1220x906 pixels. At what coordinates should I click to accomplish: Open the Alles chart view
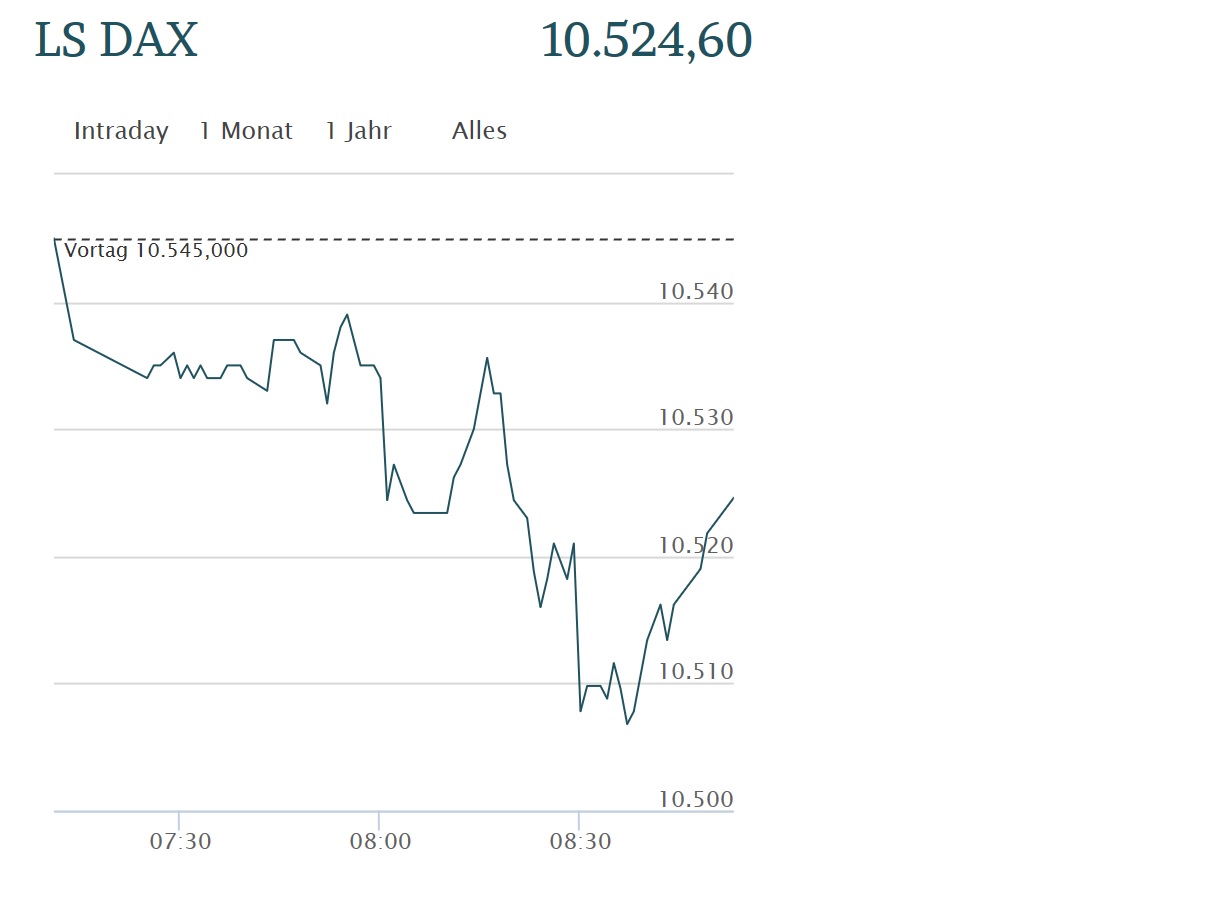click(479, 130)
